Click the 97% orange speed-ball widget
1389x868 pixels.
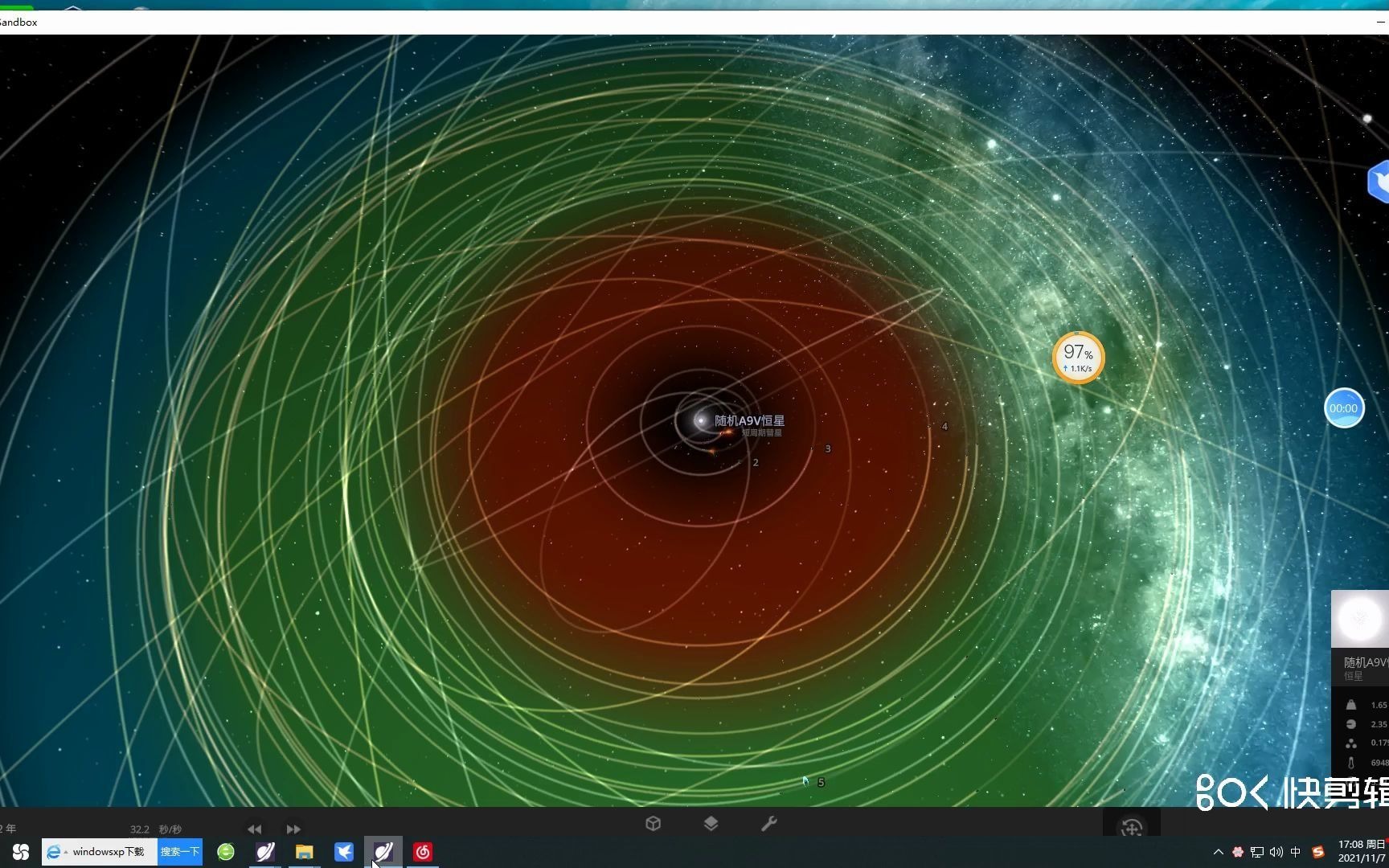coord(1078,358)
